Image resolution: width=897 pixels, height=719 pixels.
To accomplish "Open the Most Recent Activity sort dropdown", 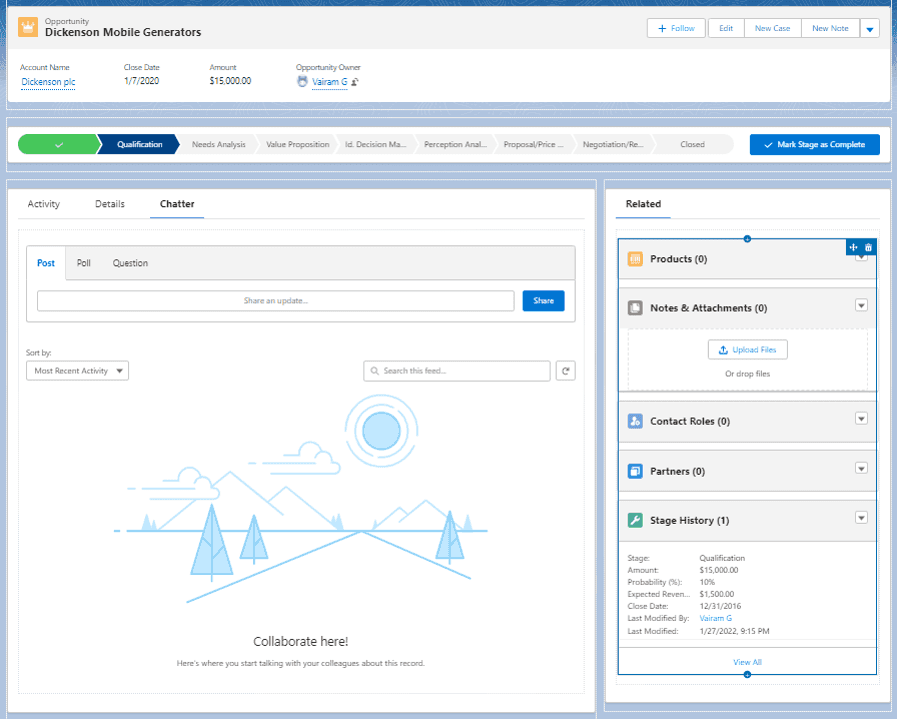I will [x=77, y=371].
